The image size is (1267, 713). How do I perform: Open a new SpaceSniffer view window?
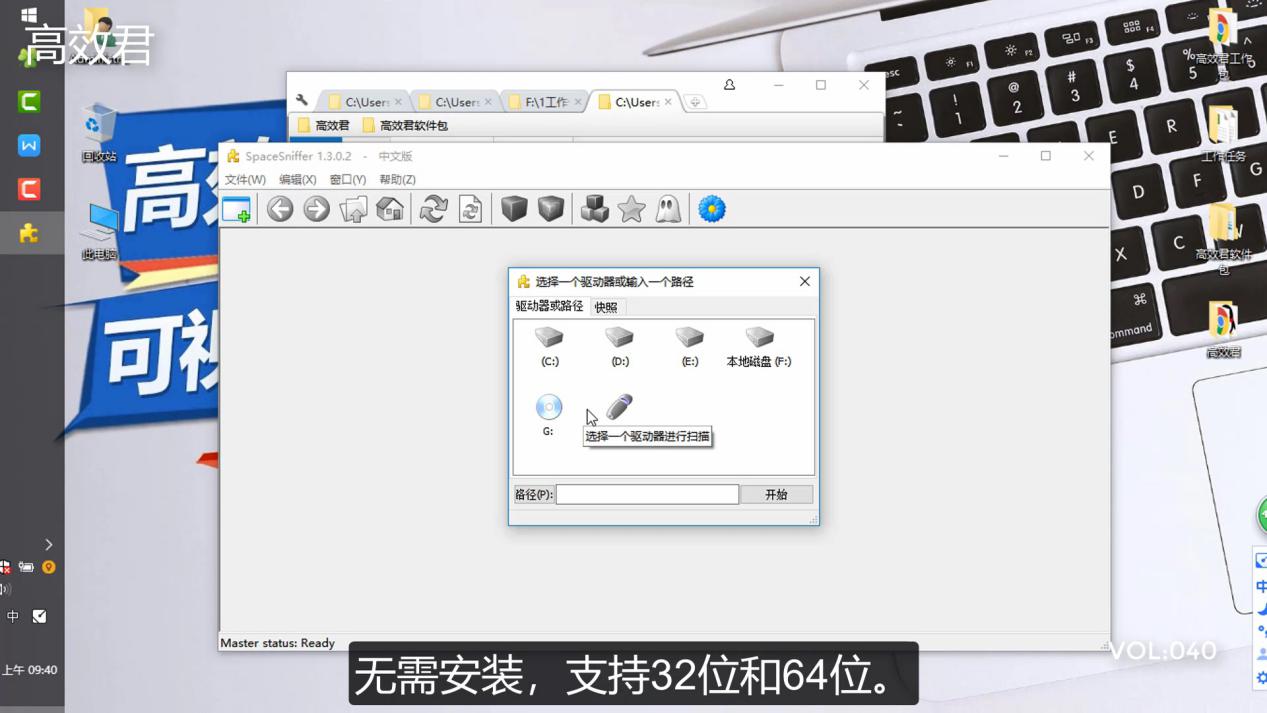click(x=239, y=209)
